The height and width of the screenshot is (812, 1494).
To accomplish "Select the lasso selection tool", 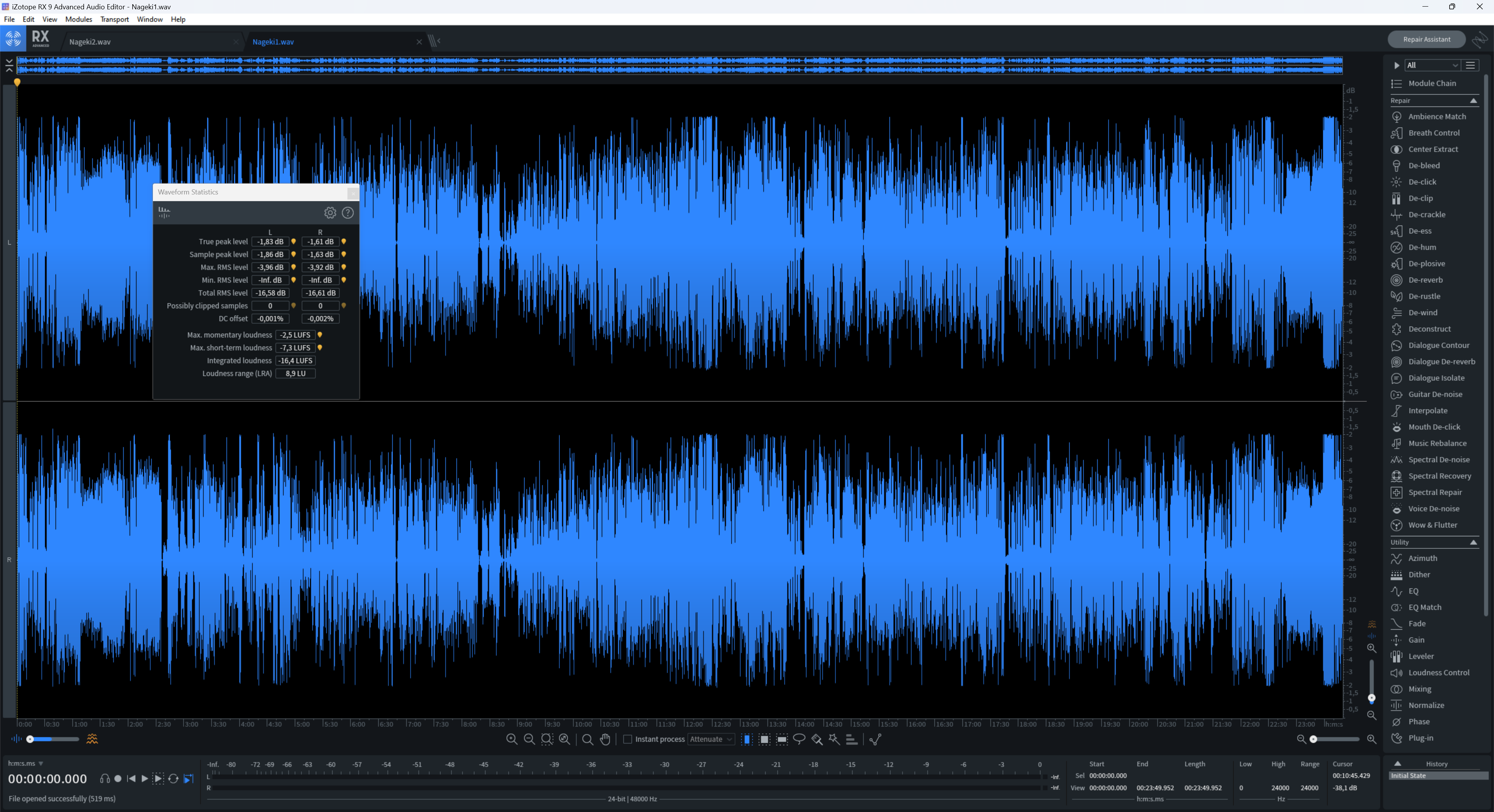I will [x=799, y=739].
